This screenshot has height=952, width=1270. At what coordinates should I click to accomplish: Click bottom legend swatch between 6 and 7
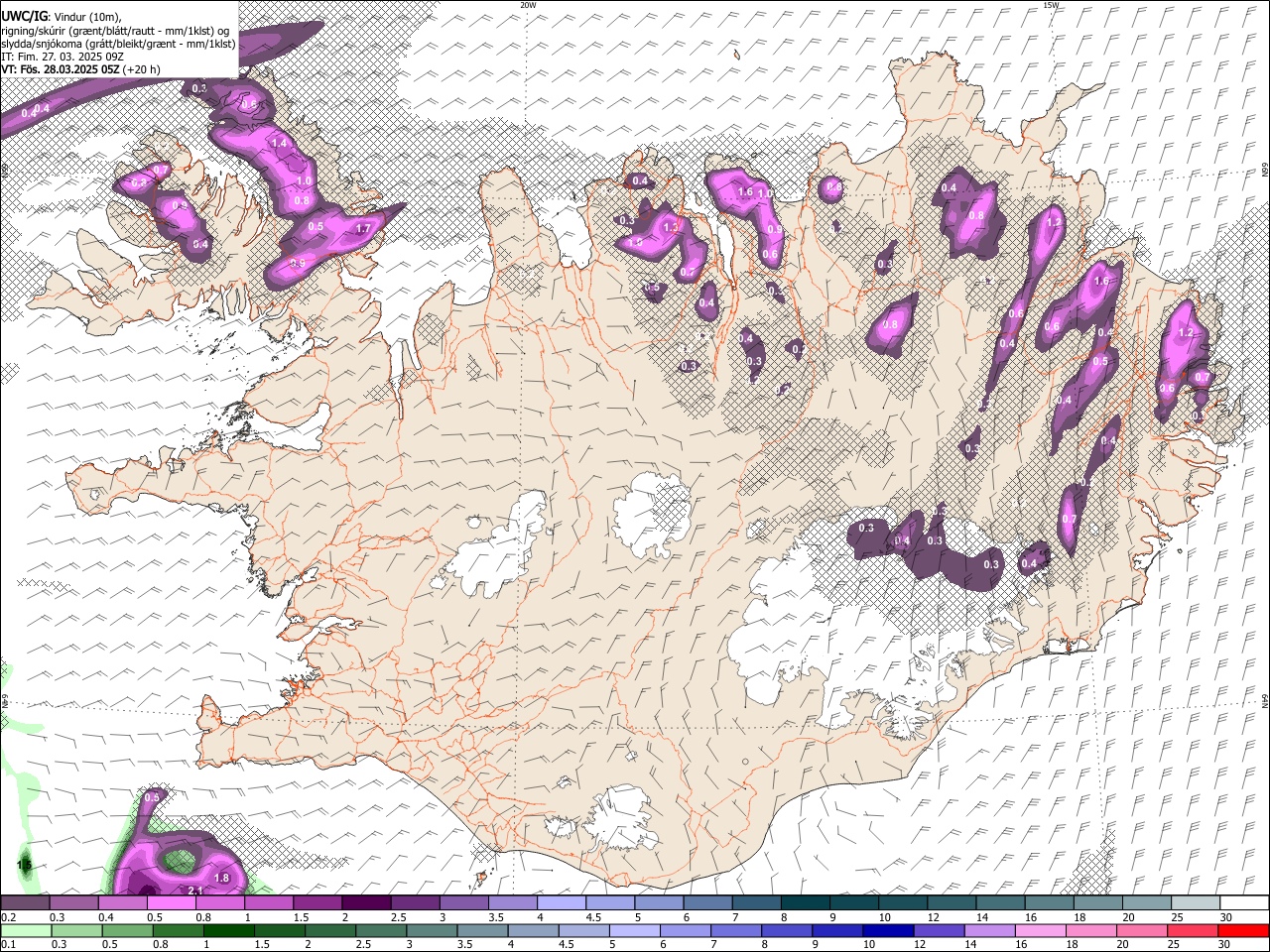685,930
